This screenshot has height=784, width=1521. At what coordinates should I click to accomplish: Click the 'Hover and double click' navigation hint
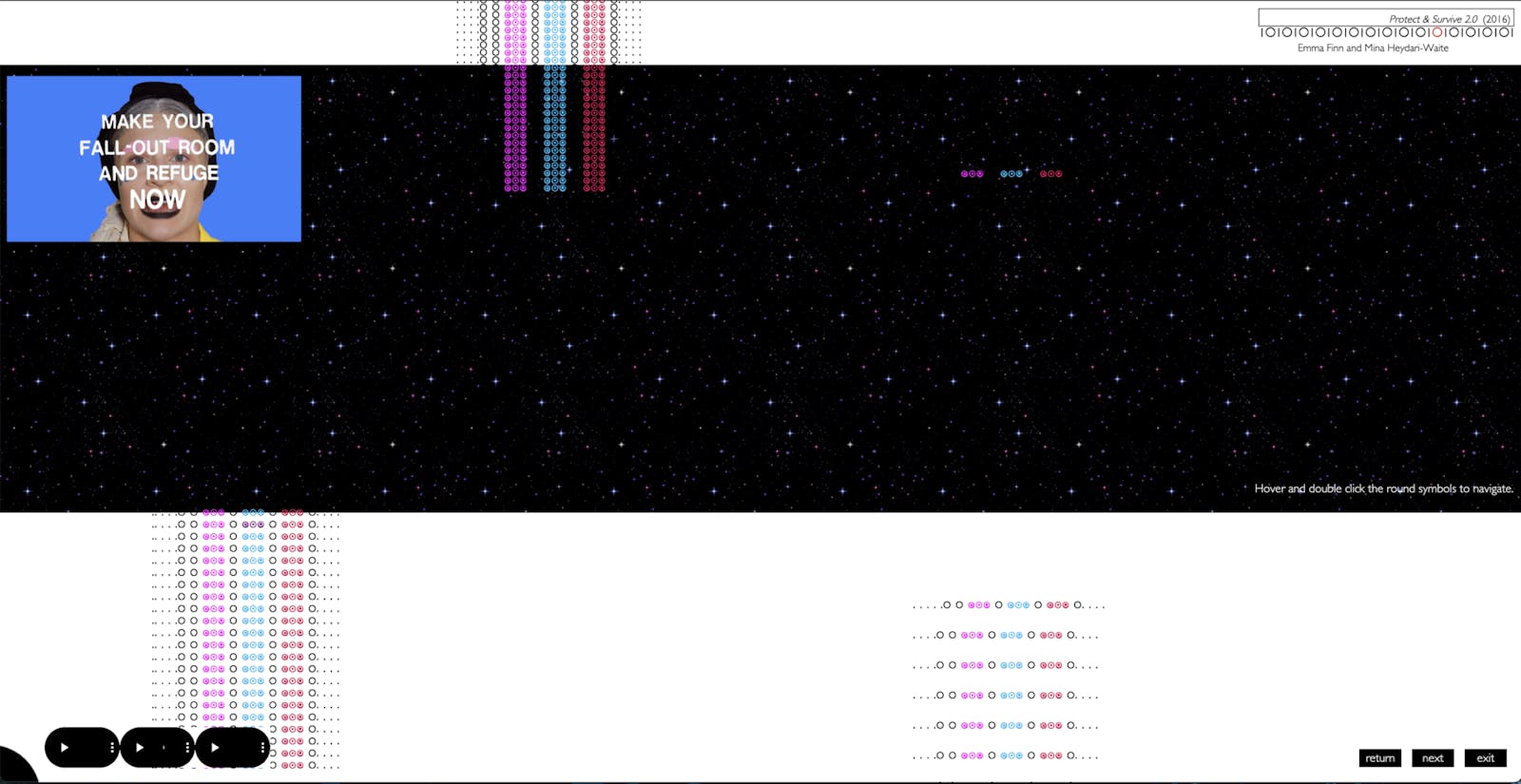pos(1383,488)
